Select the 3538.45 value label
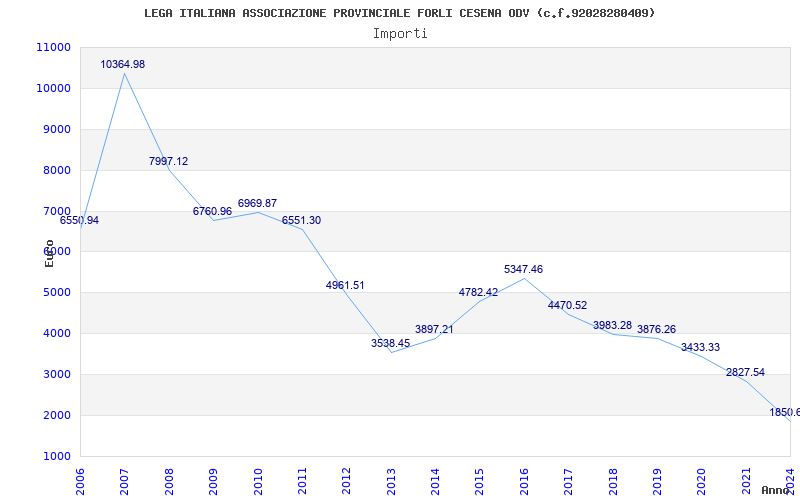 pos(390,343)
